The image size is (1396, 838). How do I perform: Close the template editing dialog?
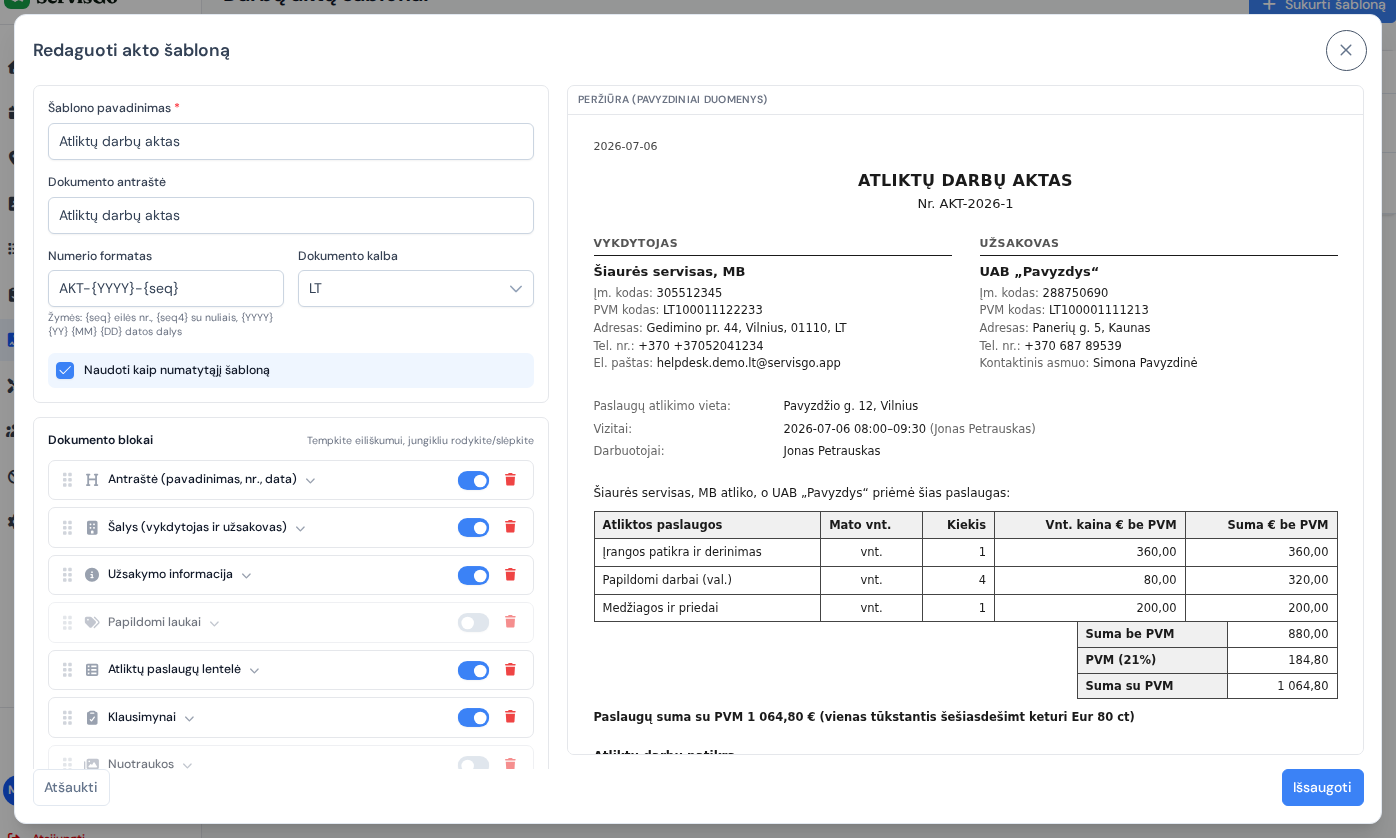pyautogui.click(x=1346, y=50)
